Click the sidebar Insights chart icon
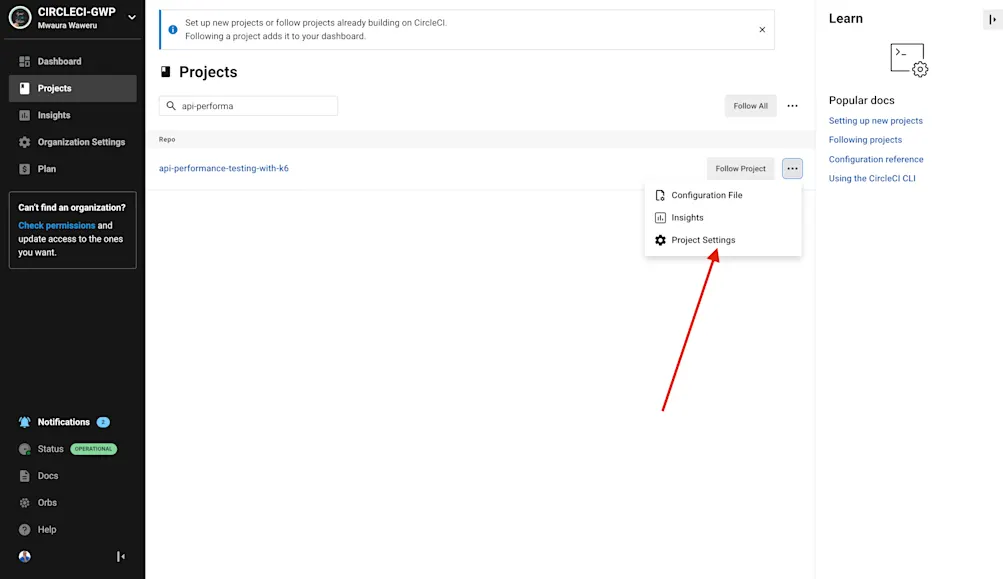Screen dimensions: 1003x579 point(24,115)
